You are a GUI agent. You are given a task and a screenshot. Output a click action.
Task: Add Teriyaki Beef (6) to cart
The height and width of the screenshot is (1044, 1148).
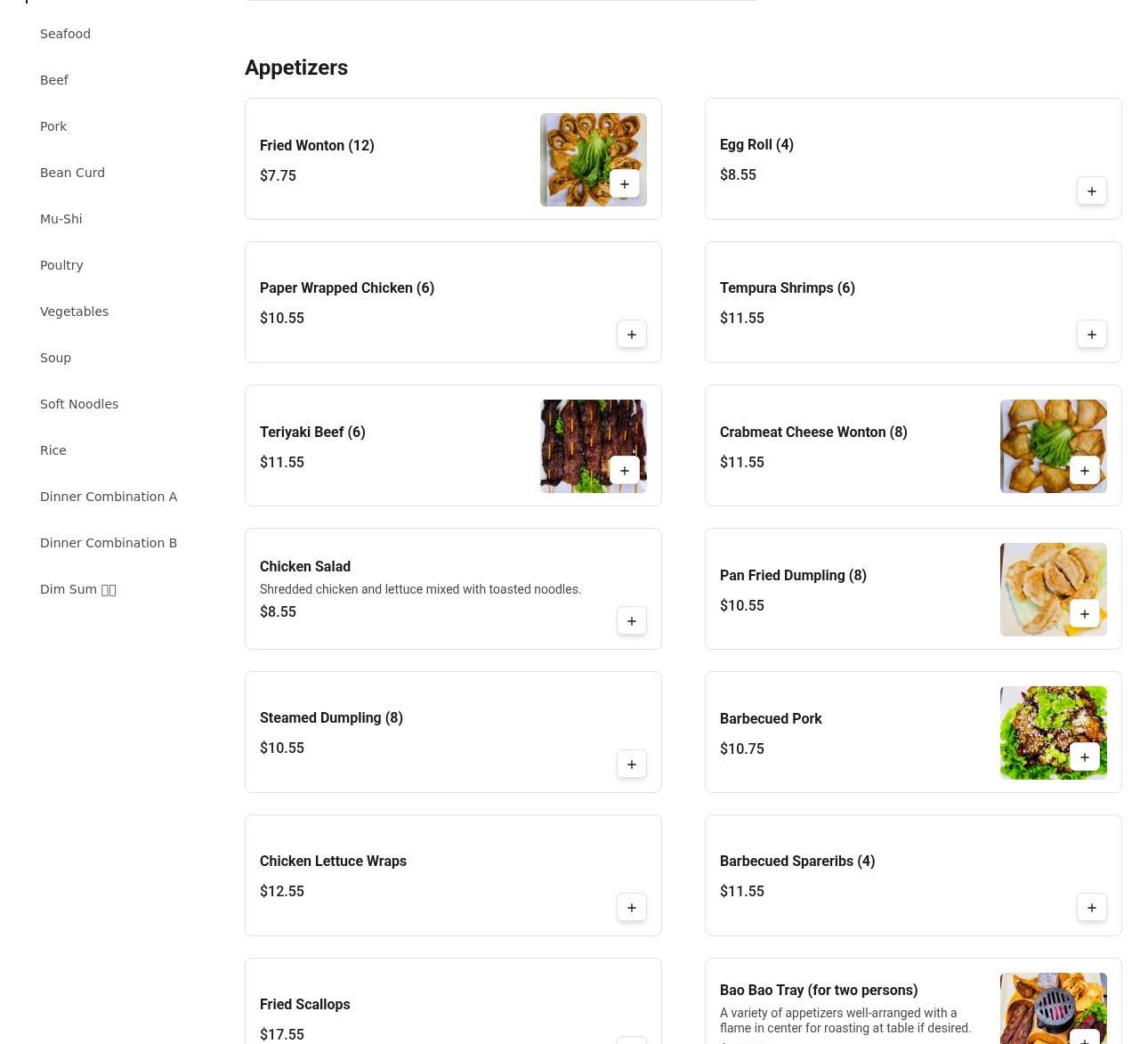click(625, 471)
